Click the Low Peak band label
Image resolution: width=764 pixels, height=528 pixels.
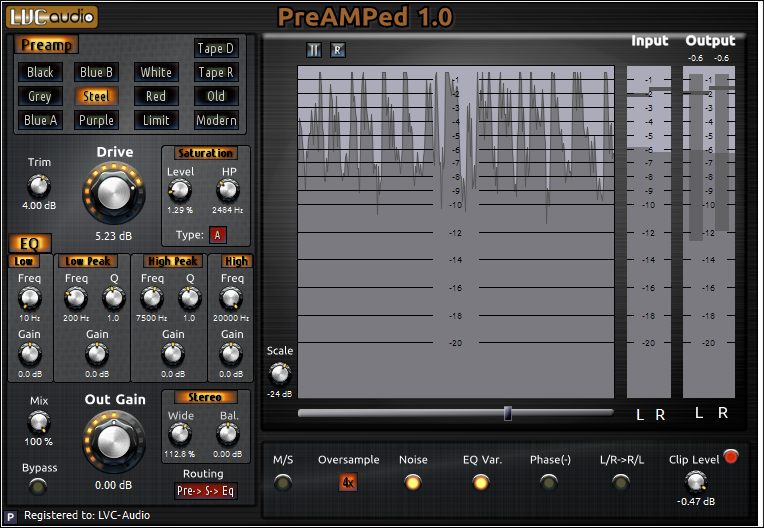tap(88, 261)
